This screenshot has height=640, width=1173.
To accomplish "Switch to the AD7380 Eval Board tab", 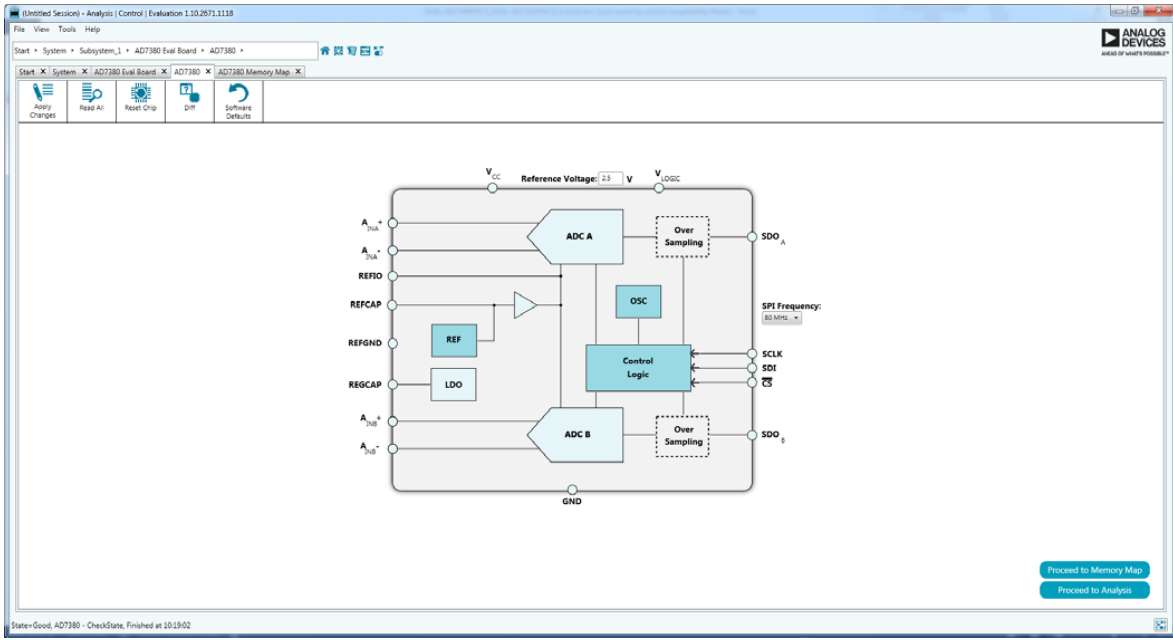I will coord(125,72).
